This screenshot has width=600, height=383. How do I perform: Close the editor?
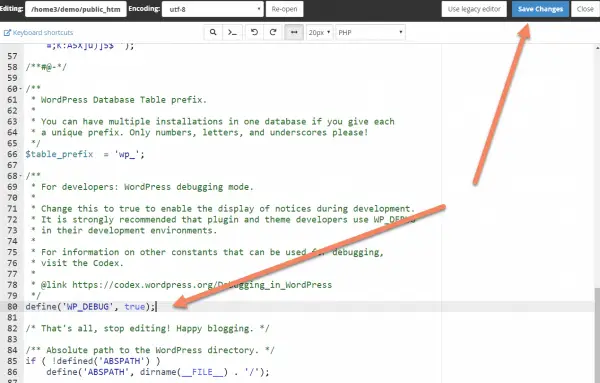coord(585,9)
